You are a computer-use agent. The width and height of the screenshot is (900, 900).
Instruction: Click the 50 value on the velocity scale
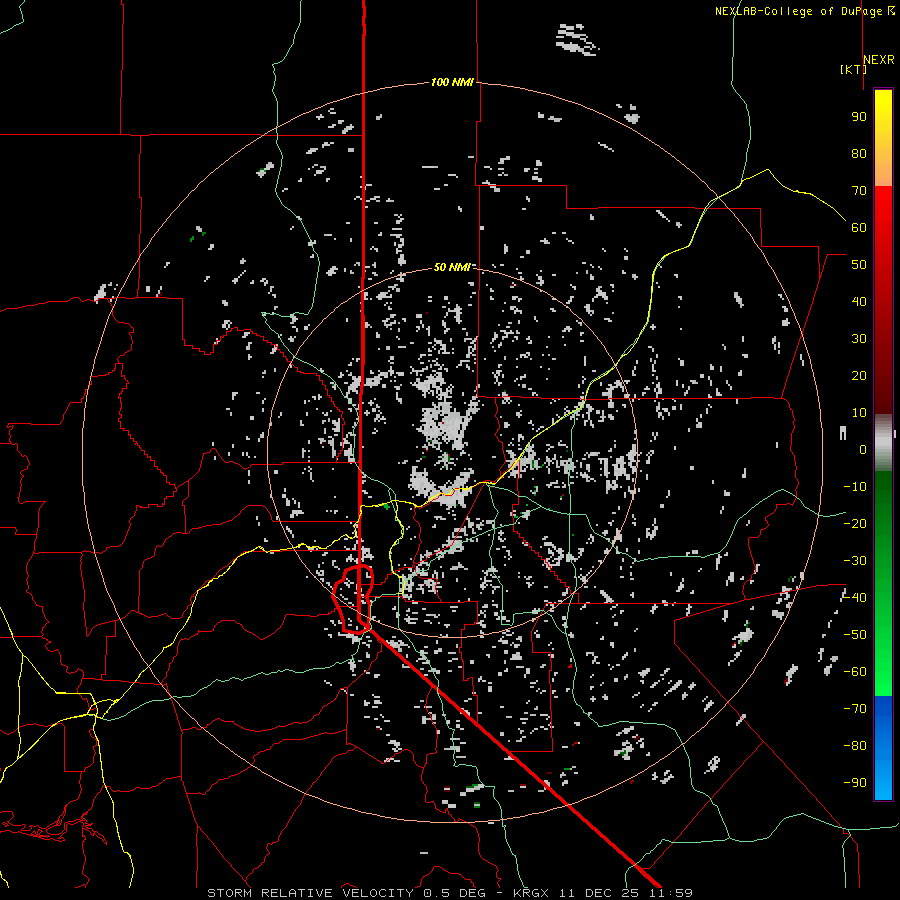tap(859, 265)
